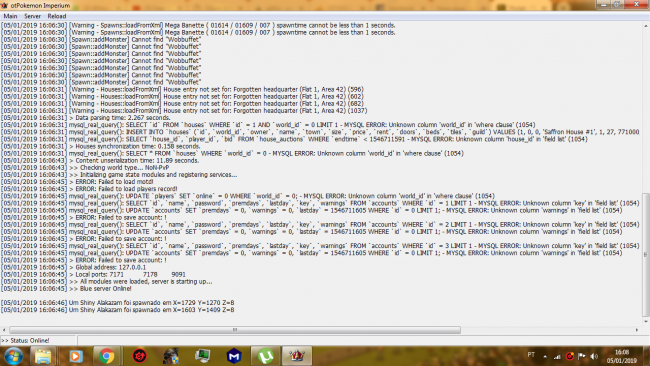Click the Windows Start orb
The image size is (650, 366).
(13, 356)
